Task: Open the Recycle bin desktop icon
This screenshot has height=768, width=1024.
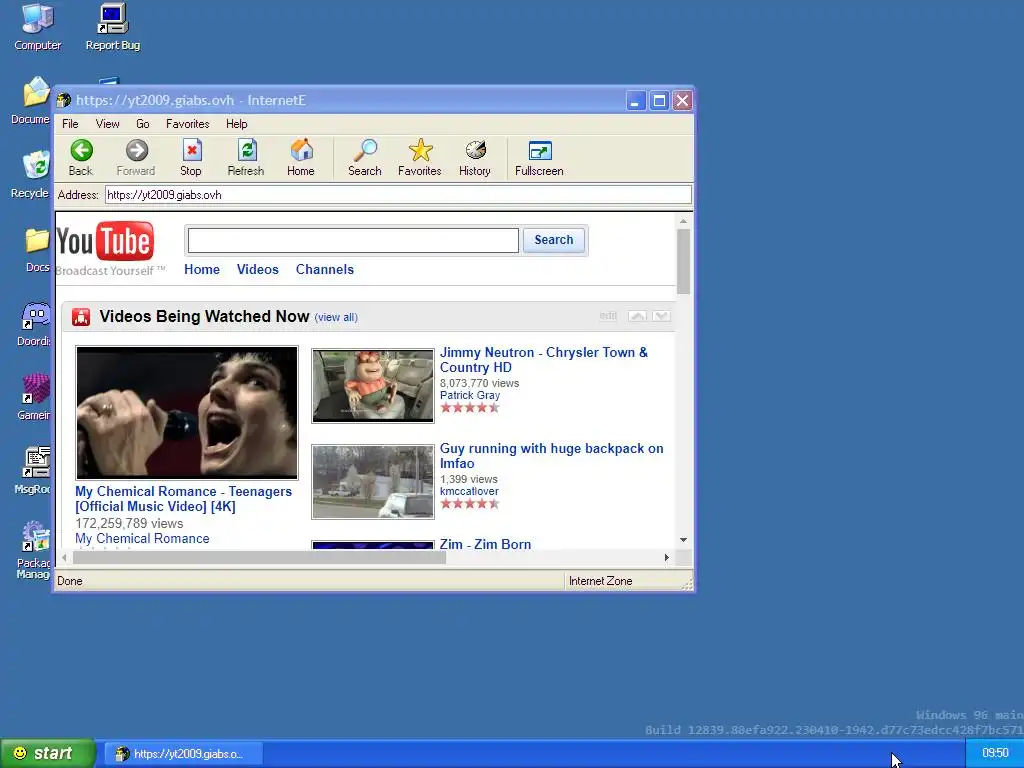Action: 31,175
